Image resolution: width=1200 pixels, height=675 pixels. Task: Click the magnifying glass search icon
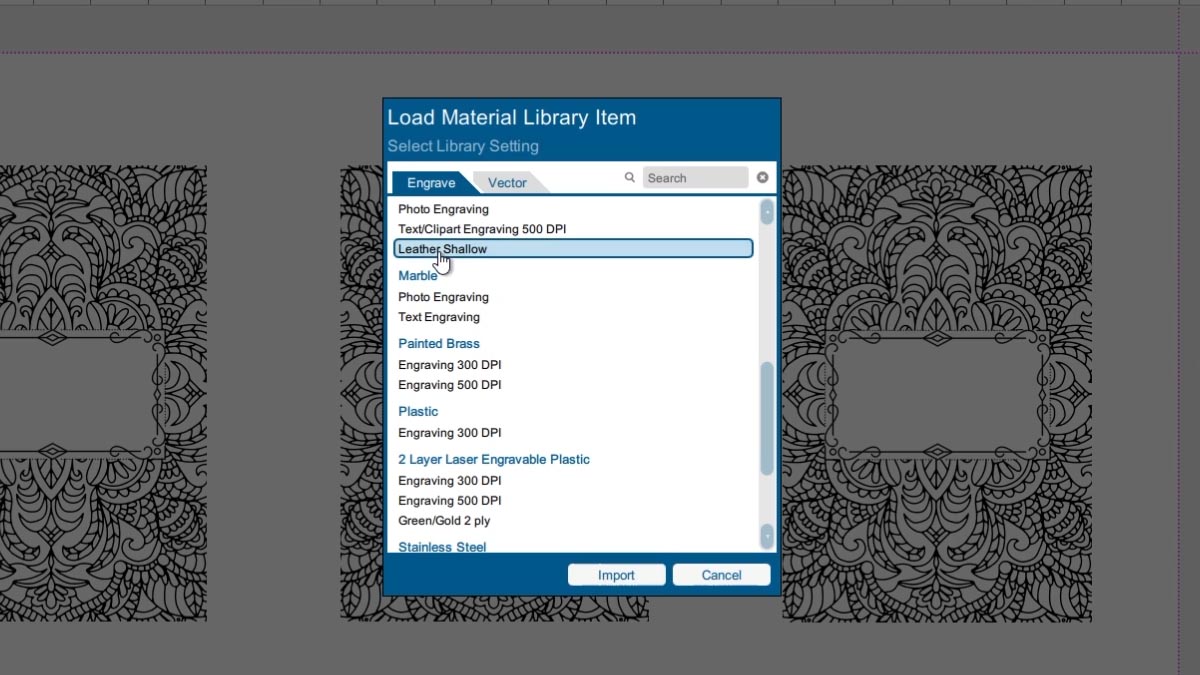[x=630, y=177]
